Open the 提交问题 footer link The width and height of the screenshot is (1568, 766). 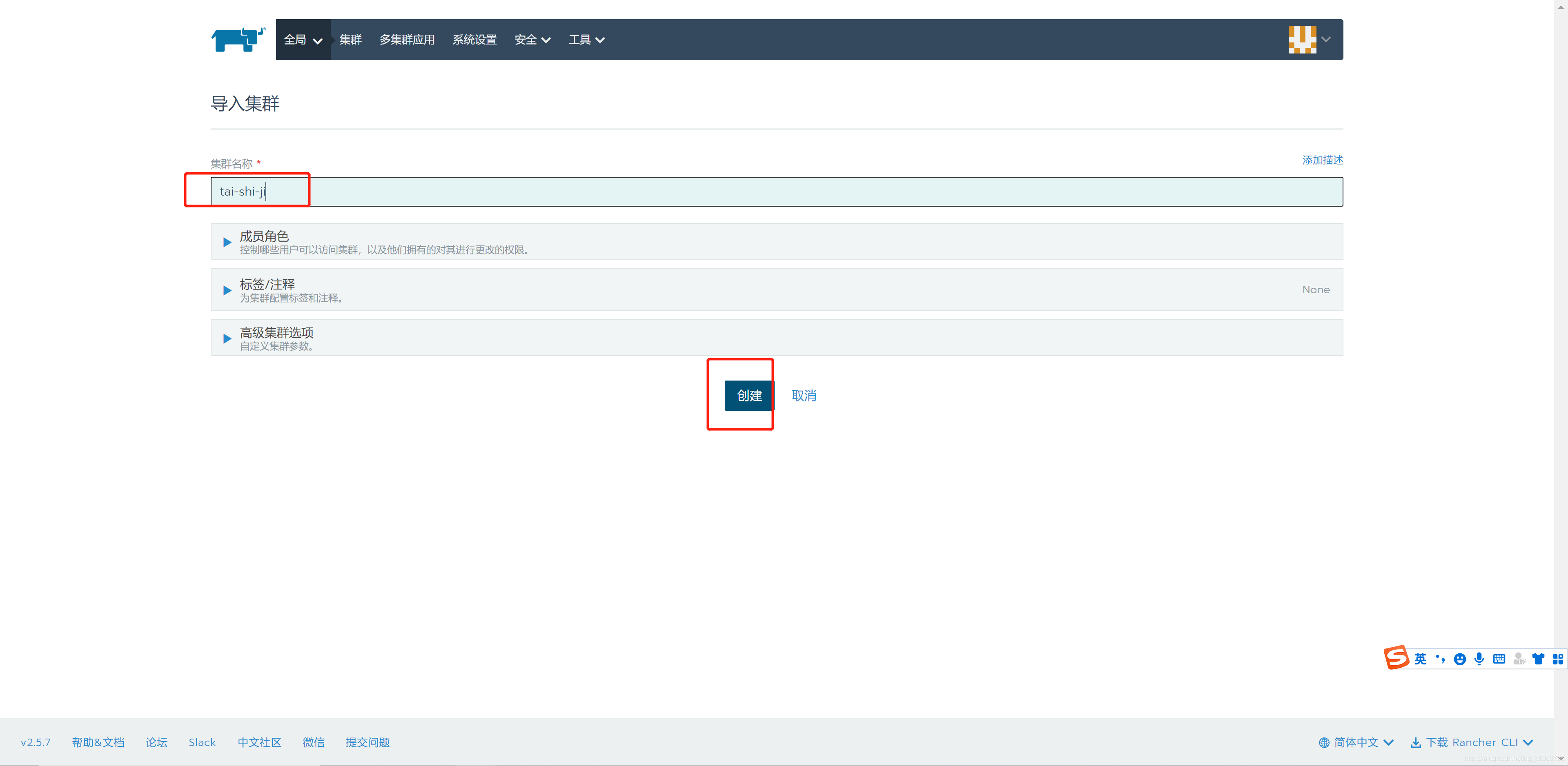point(367,742)
